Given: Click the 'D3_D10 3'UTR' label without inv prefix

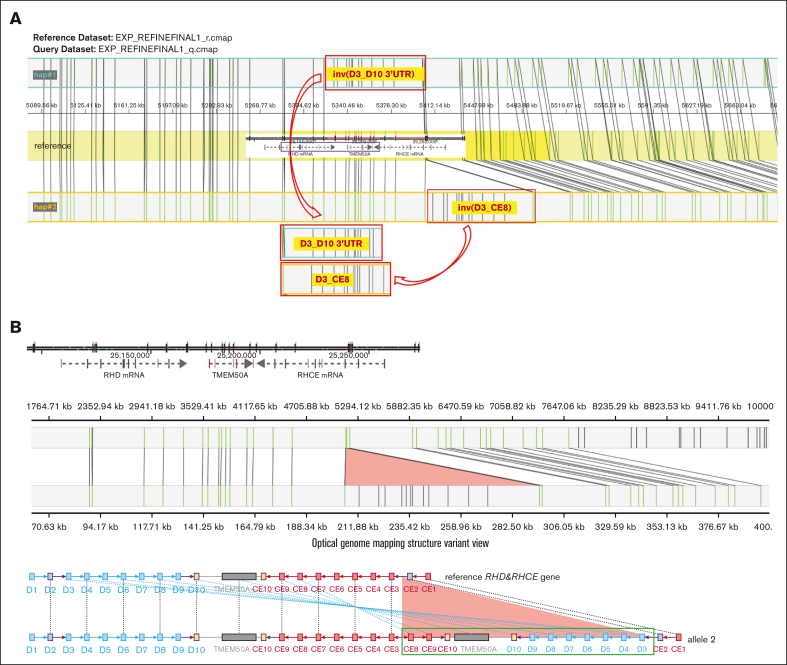Looking at the screenshot, I should [331, 243].
